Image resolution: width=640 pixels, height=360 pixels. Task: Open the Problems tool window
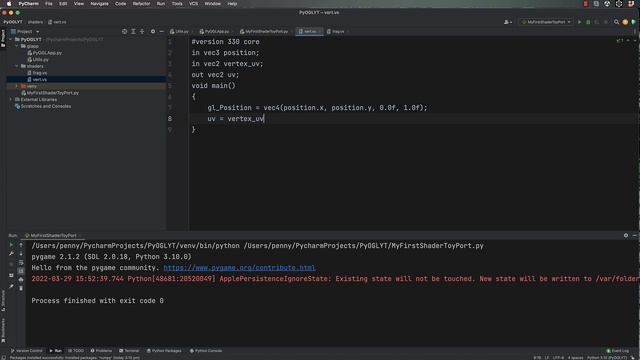101,351
